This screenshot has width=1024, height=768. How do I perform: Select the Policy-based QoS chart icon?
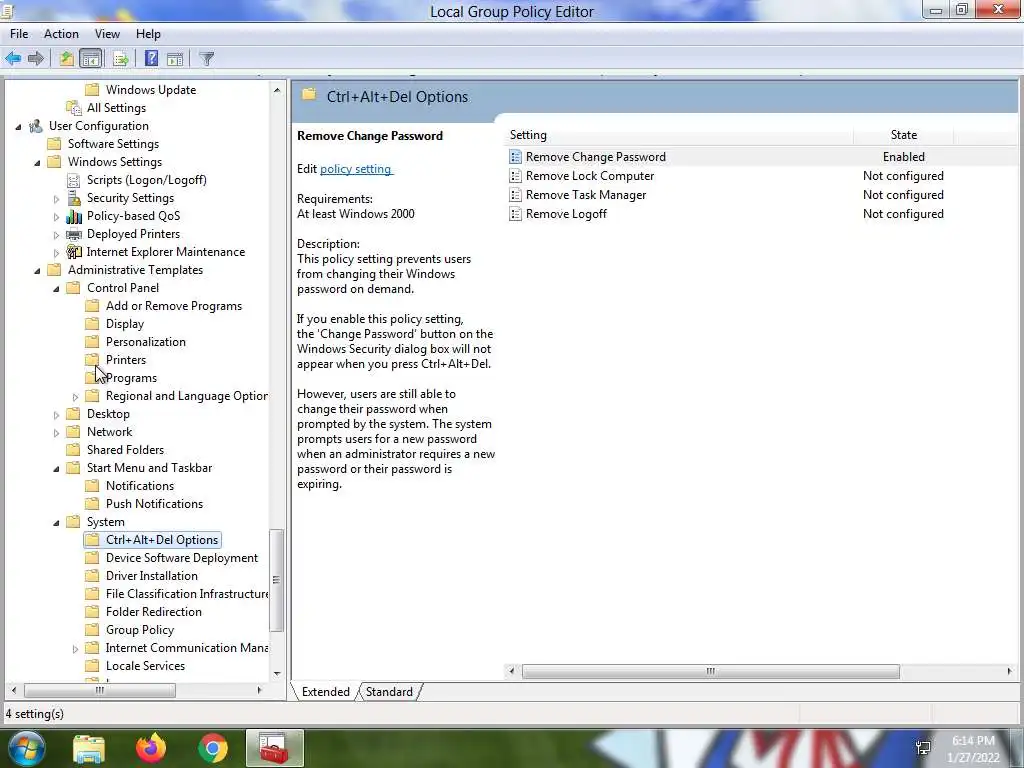74,216
